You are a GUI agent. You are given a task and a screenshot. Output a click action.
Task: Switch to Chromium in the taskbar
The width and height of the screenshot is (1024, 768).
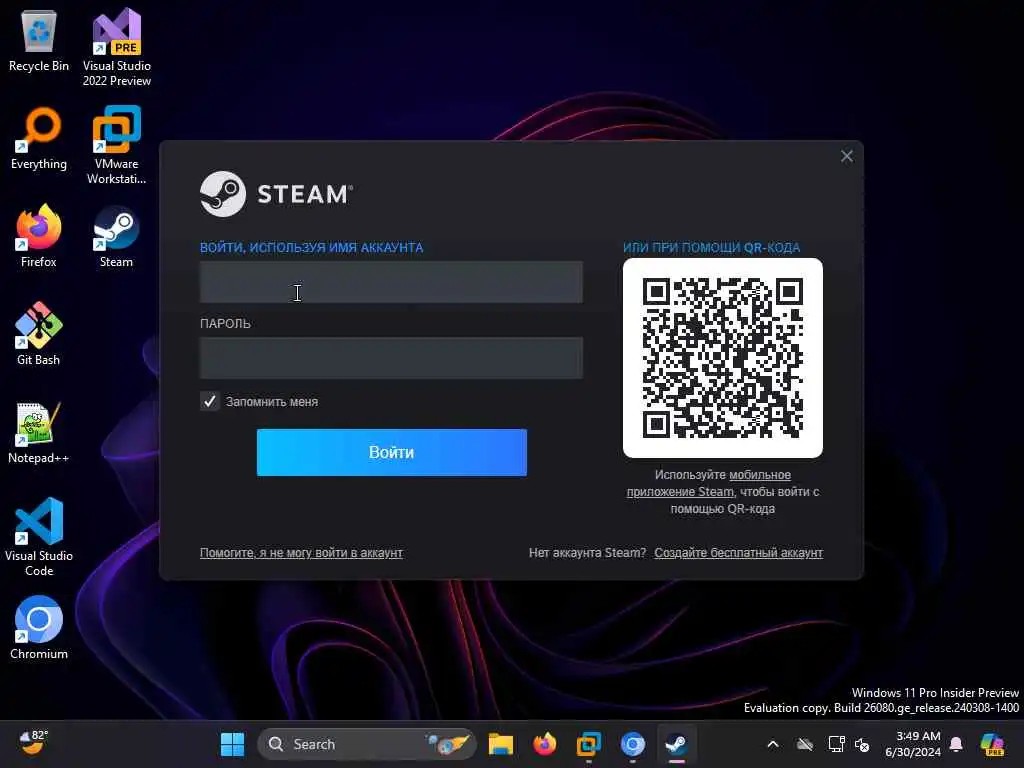pyautogui.click(x=632, y=744)
